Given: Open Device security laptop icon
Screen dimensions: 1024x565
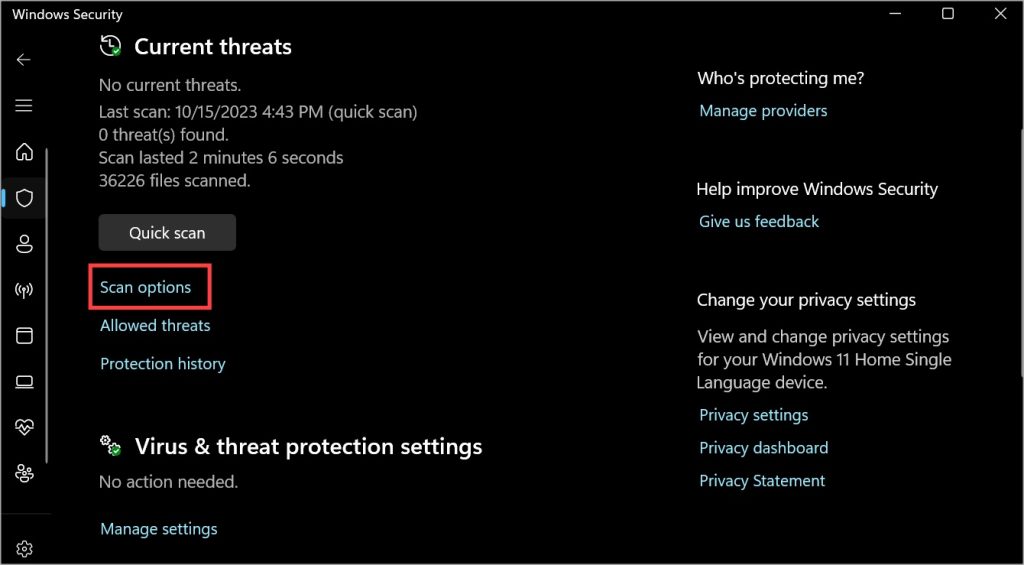Looking at the screenshot, I should pyautogui.click(x=24, y=382).
